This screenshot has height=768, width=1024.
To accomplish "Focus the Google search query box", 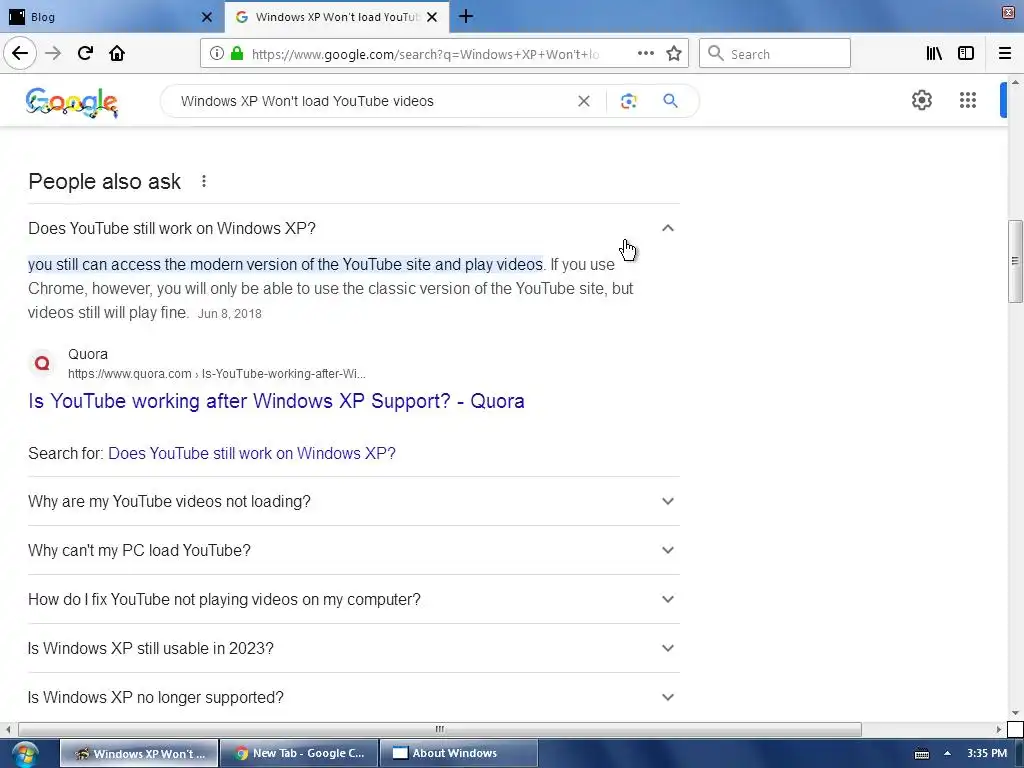I will click(372, 101).
